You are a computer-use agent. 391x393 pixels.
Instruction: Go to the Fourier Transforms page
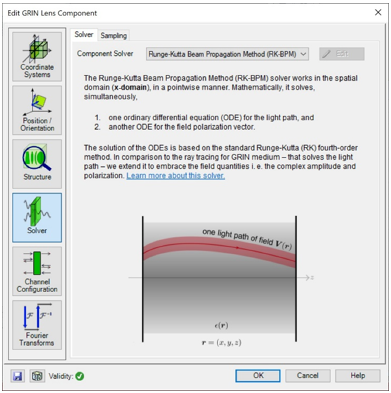click(37, 325)
